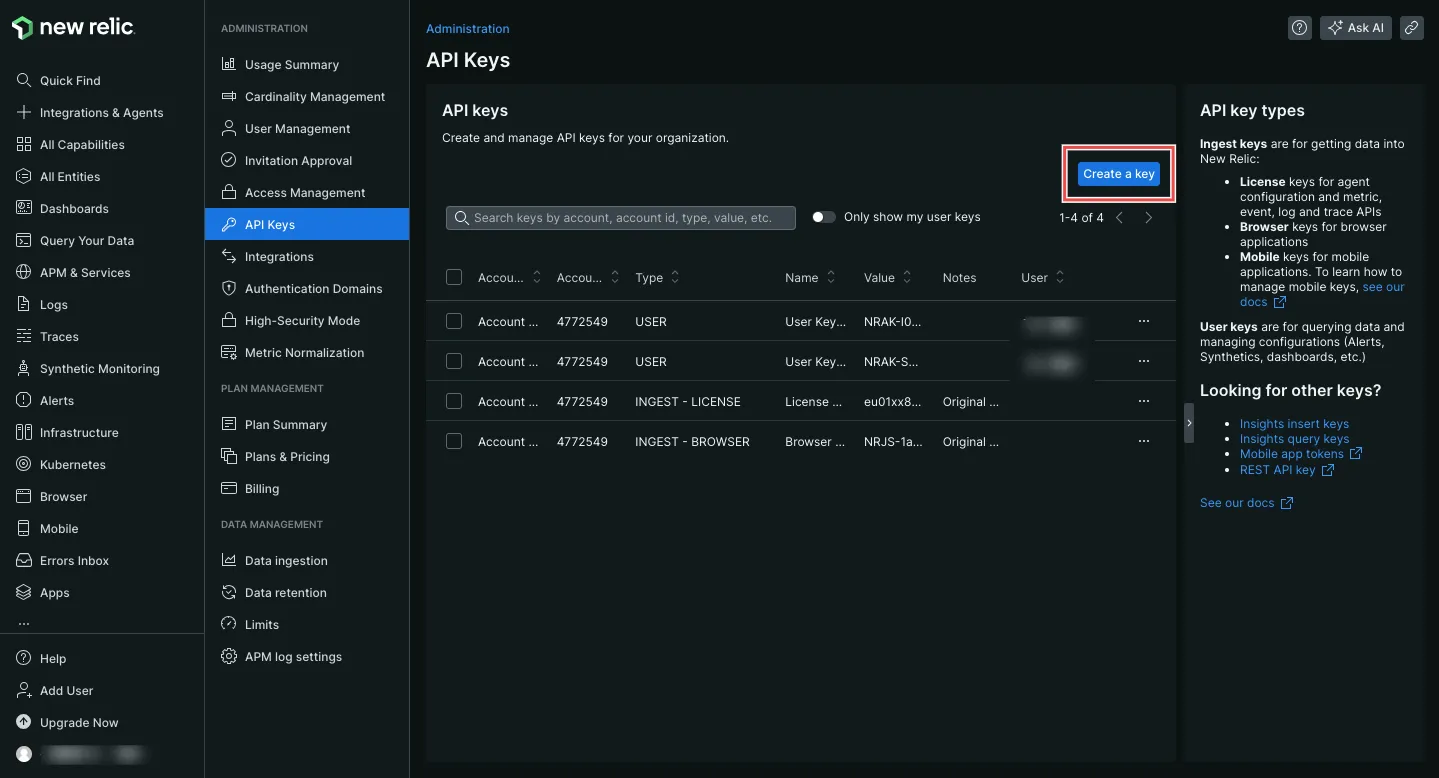1439x778 pixels.
Task: Click the help question mark icon top right
Action: click(x=1300, y=28)
